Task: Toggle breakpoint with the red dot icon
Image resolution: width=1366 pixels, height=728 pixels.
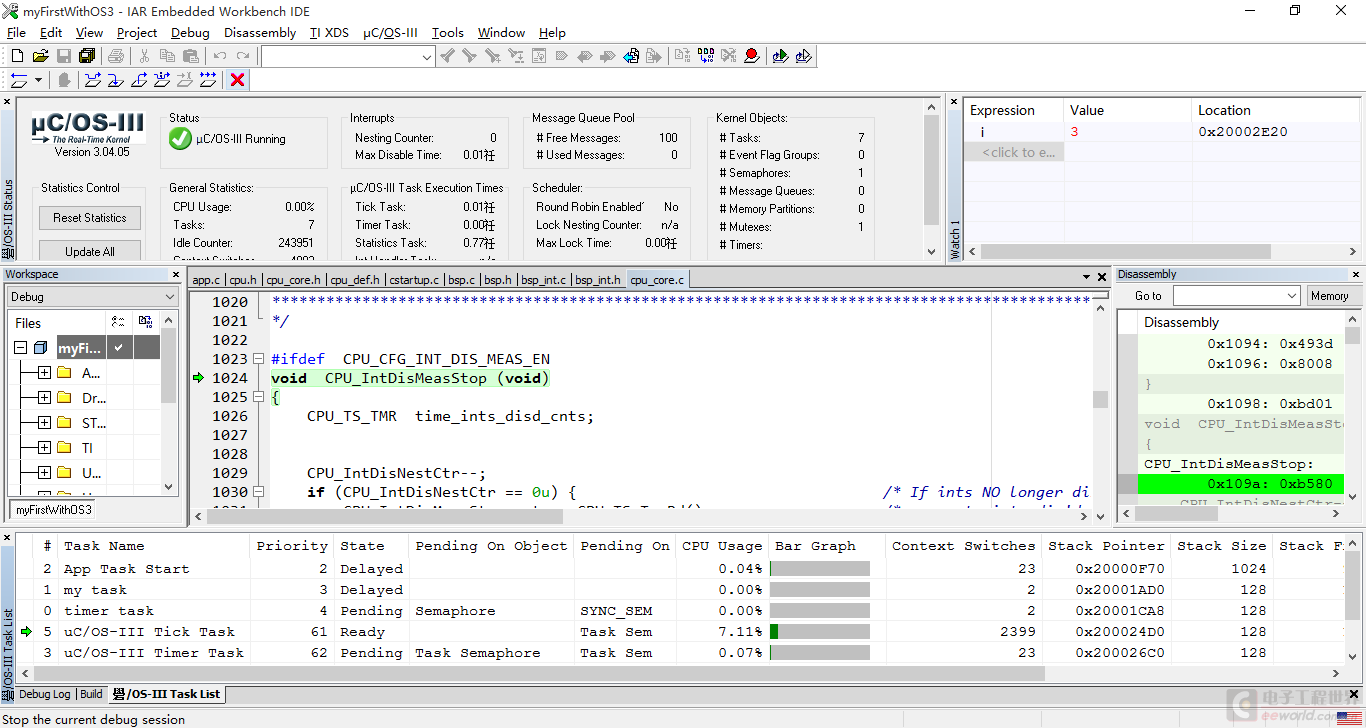Action: point(752,56)
